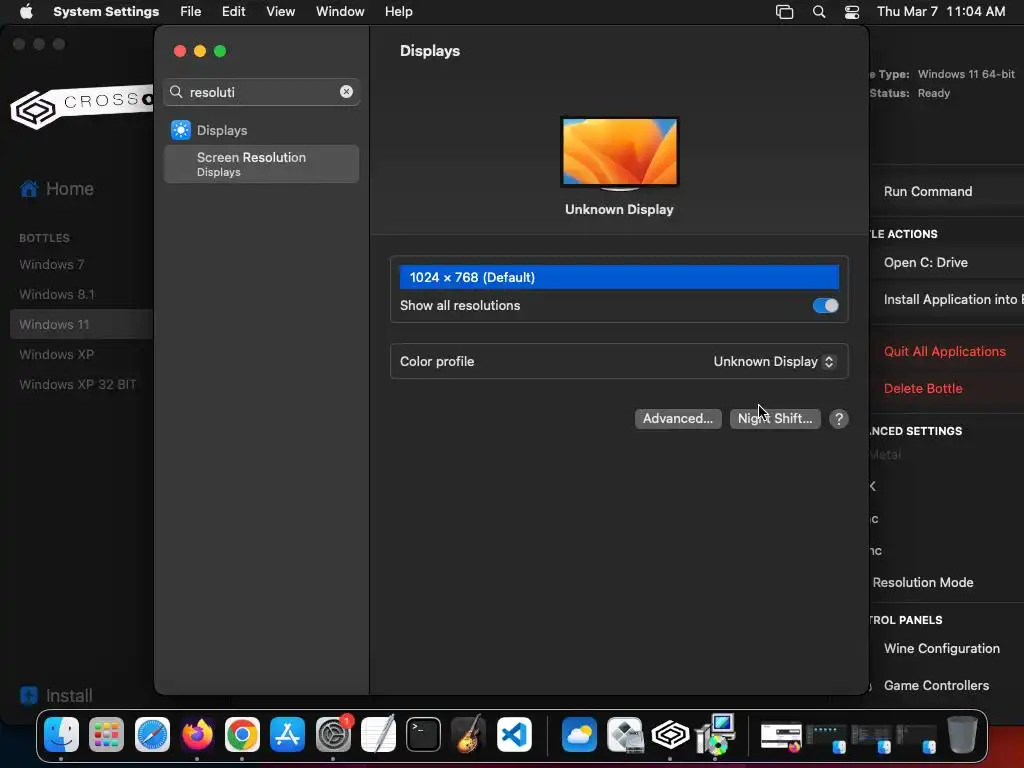
Task: Open the Edit menu
Action: tap(233, 11)
